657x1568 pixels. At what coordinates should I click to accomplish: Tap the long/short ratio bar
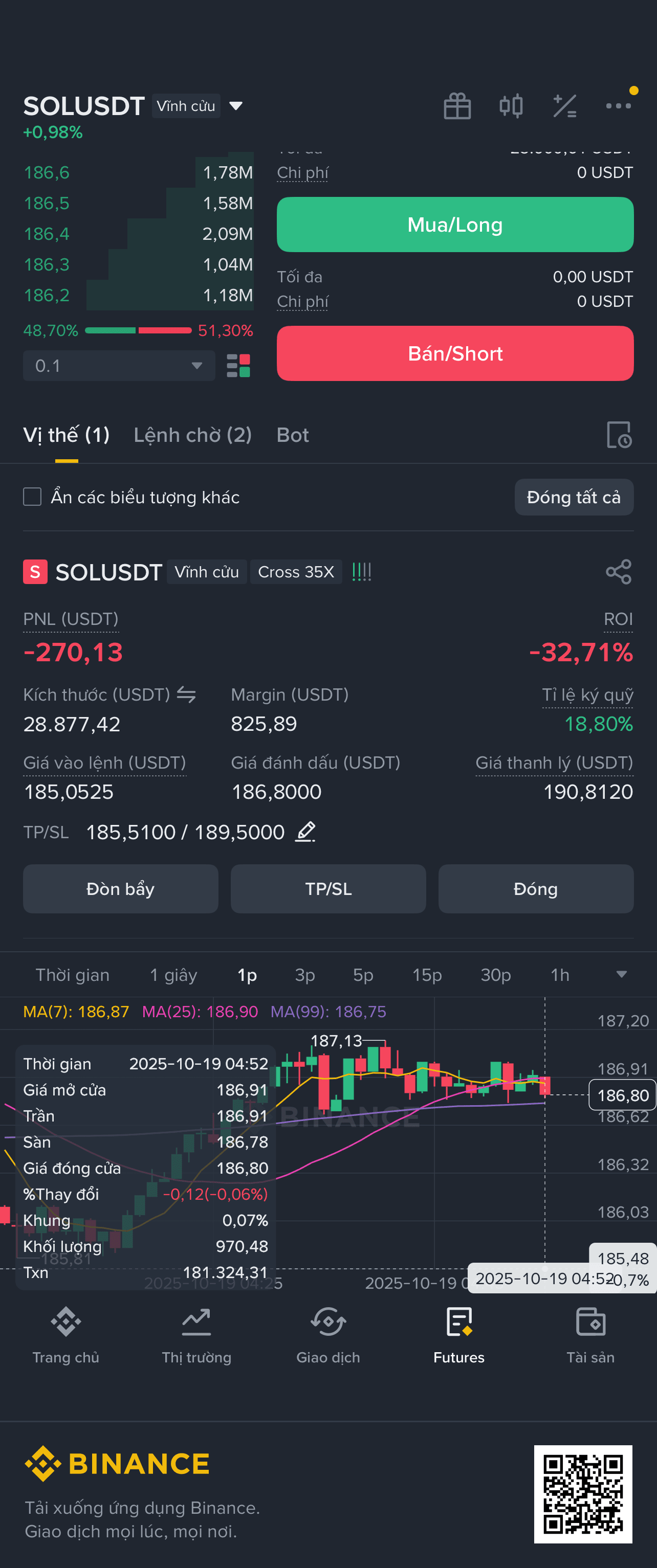pyautogui.click(x=138, y=330)
